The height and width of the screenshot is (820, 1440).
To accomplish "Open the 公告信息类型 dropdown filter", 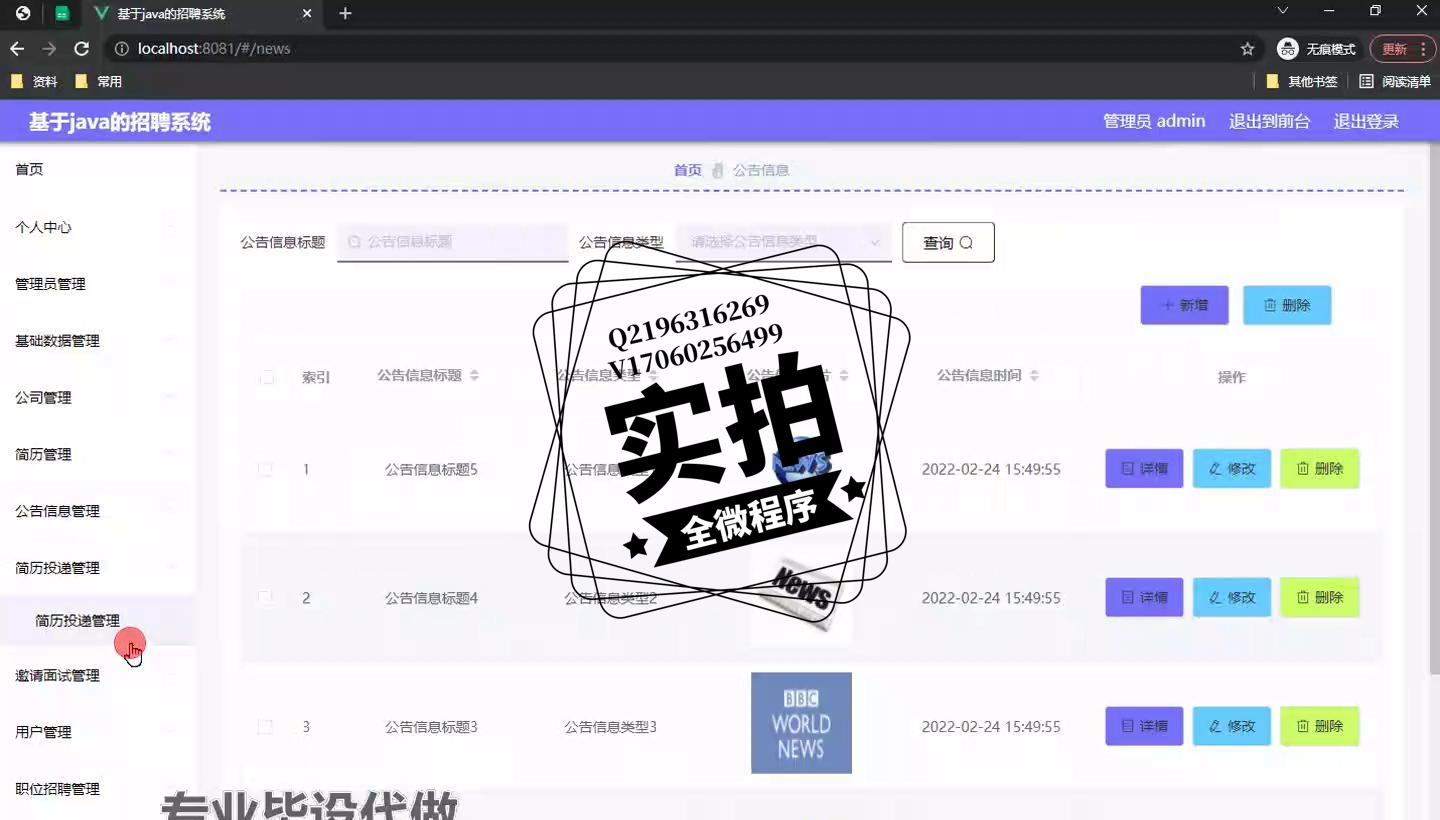I will point(783,242).
